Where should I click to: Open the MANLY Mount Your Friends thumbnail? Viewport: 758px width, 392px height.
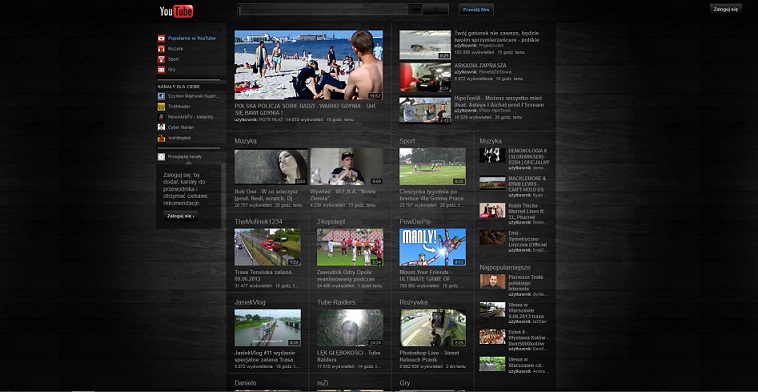(x=433, y=247)
